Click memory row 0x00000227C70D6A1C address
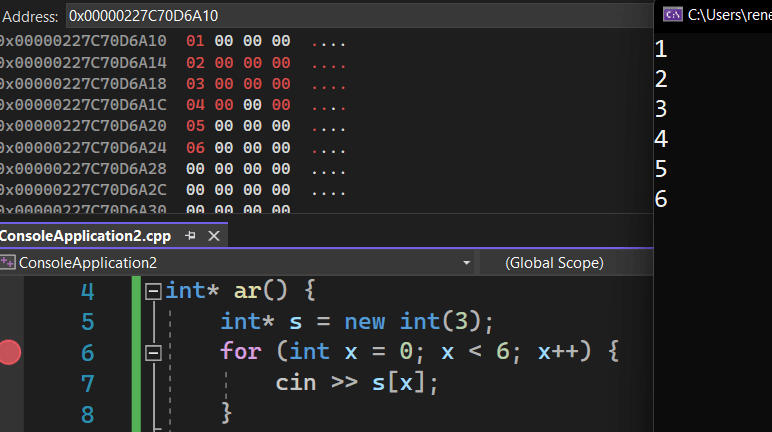 (x=83, y=105)
